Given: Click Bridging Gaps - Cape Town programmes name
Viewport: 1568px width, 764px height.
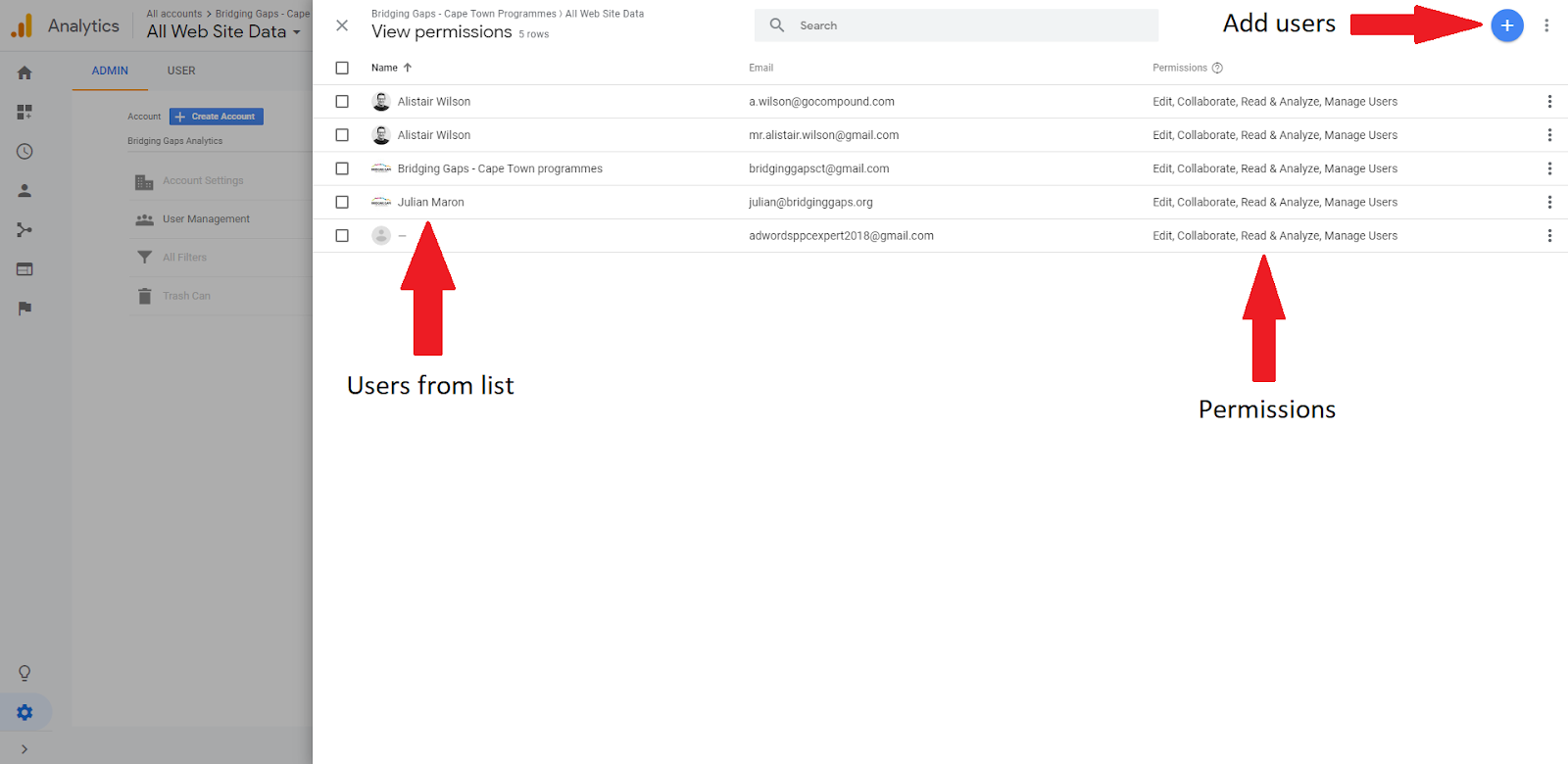Looking at the screenshot, I should point(500,168).
